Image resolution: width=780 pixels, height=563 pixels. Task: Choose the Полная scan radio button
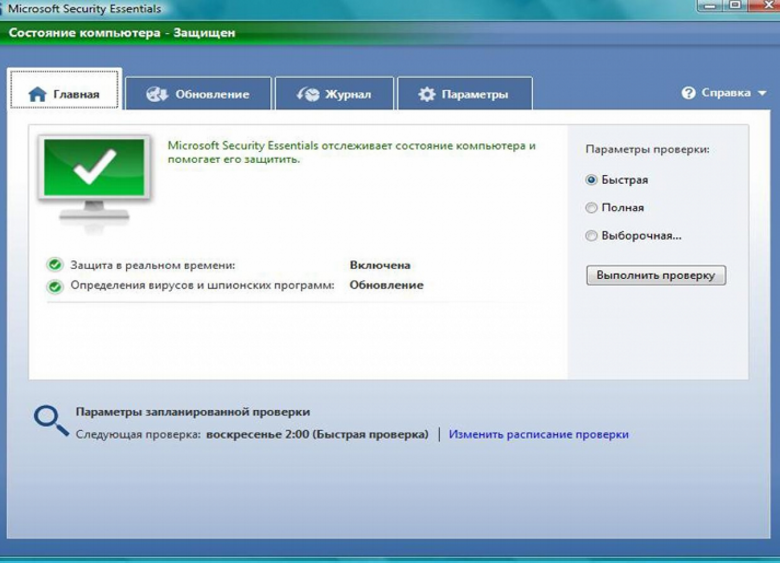pos(592,208)
